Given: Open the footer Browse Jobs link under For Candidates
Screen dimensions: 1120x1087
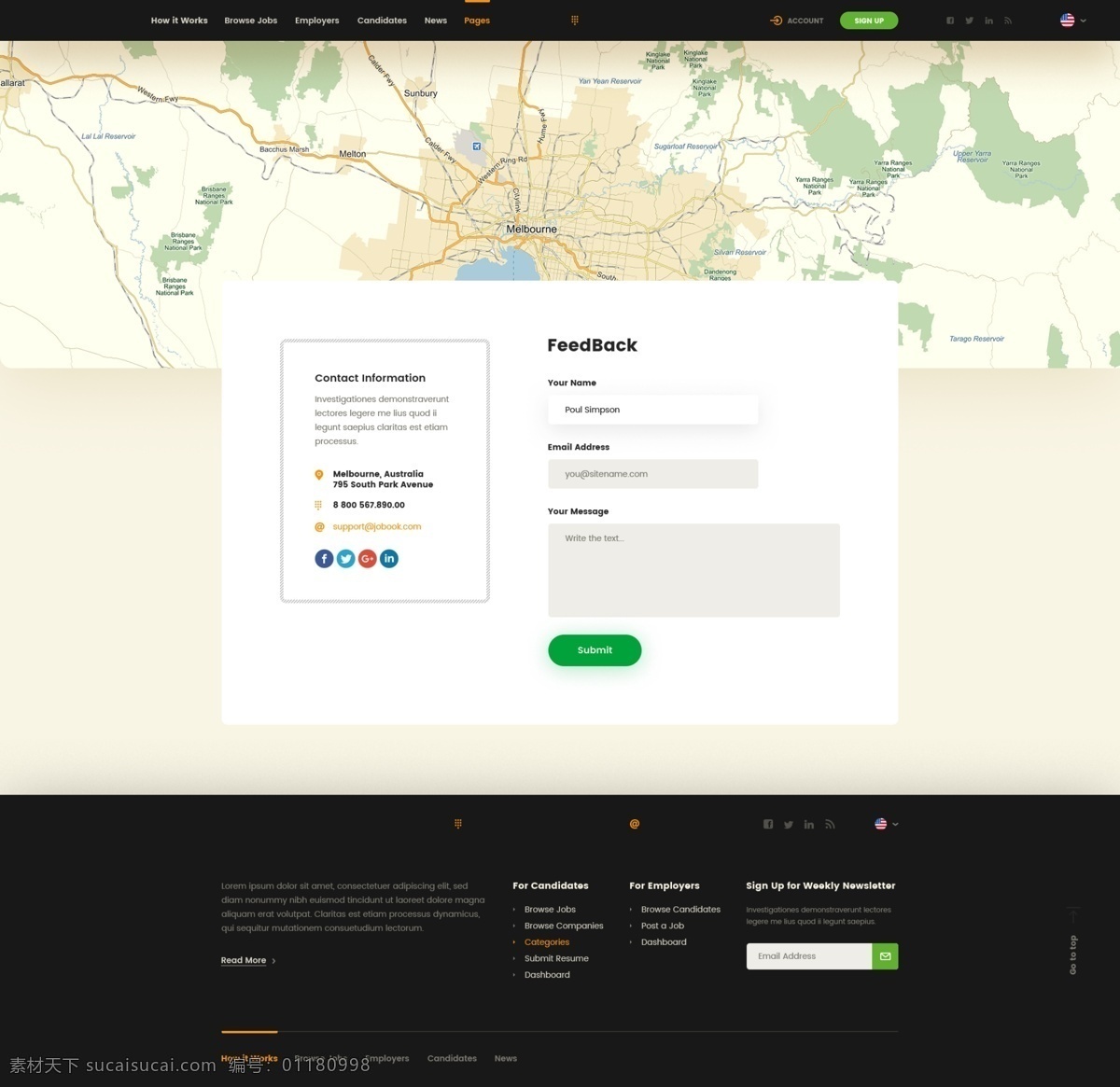Looking at the screenshot, I should point(550,910).
